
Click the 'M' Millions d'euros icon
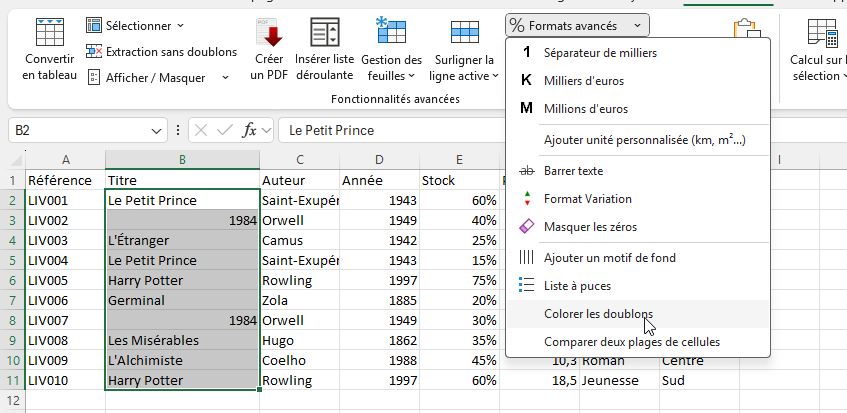click(x=526, y=109)
